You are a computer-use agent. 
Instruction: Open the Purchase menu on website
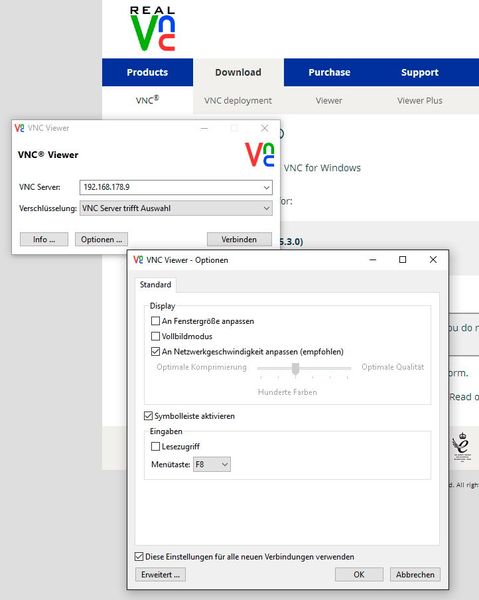329,72
